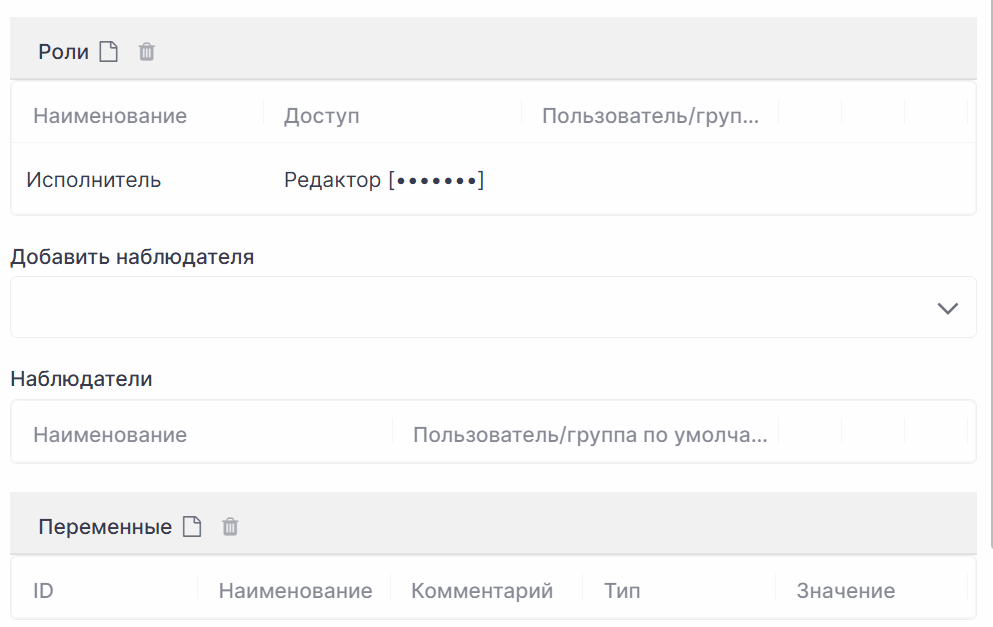Click the new-document icon next to Роли

click(108, 51)
